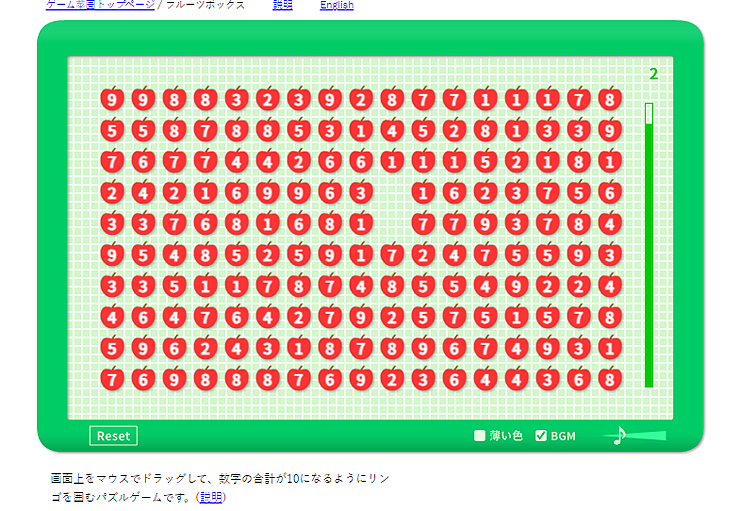The image size is (740, 511).
Task: Pick the last apple (1) of the ninth row
Action: (x=610, y=348)
